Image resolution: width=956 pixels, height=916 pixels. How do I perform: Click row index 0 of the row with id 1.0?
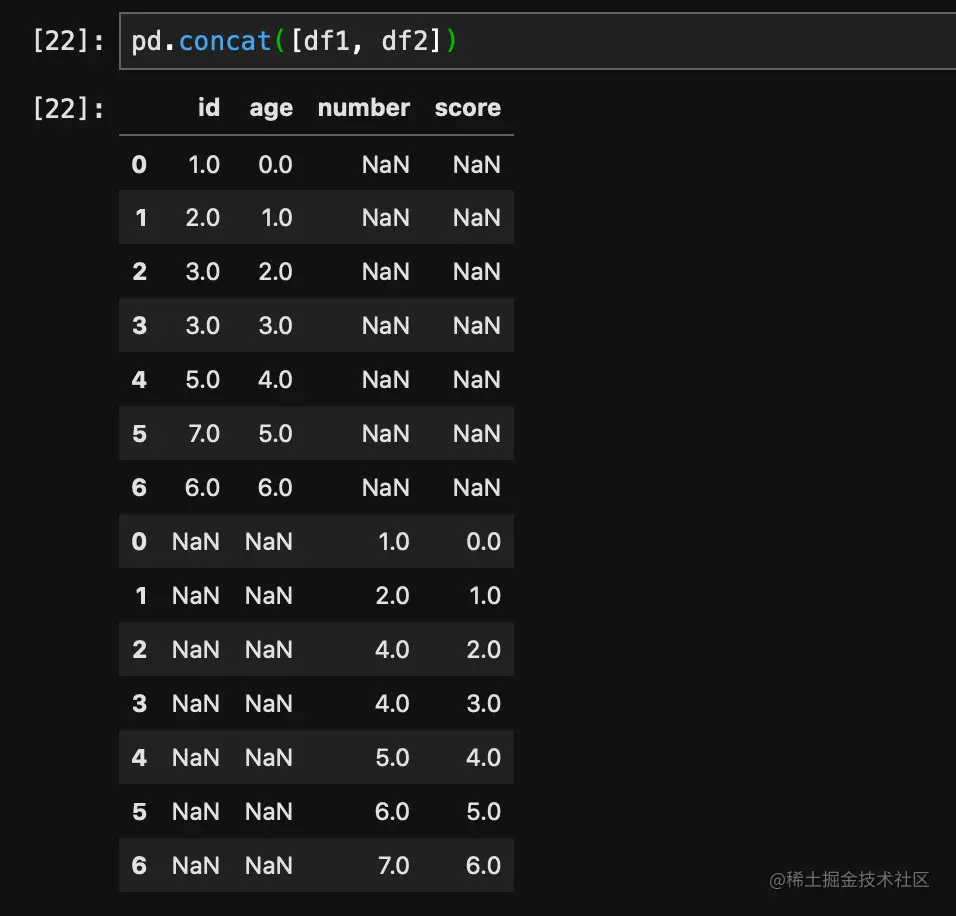coord(139,164)
